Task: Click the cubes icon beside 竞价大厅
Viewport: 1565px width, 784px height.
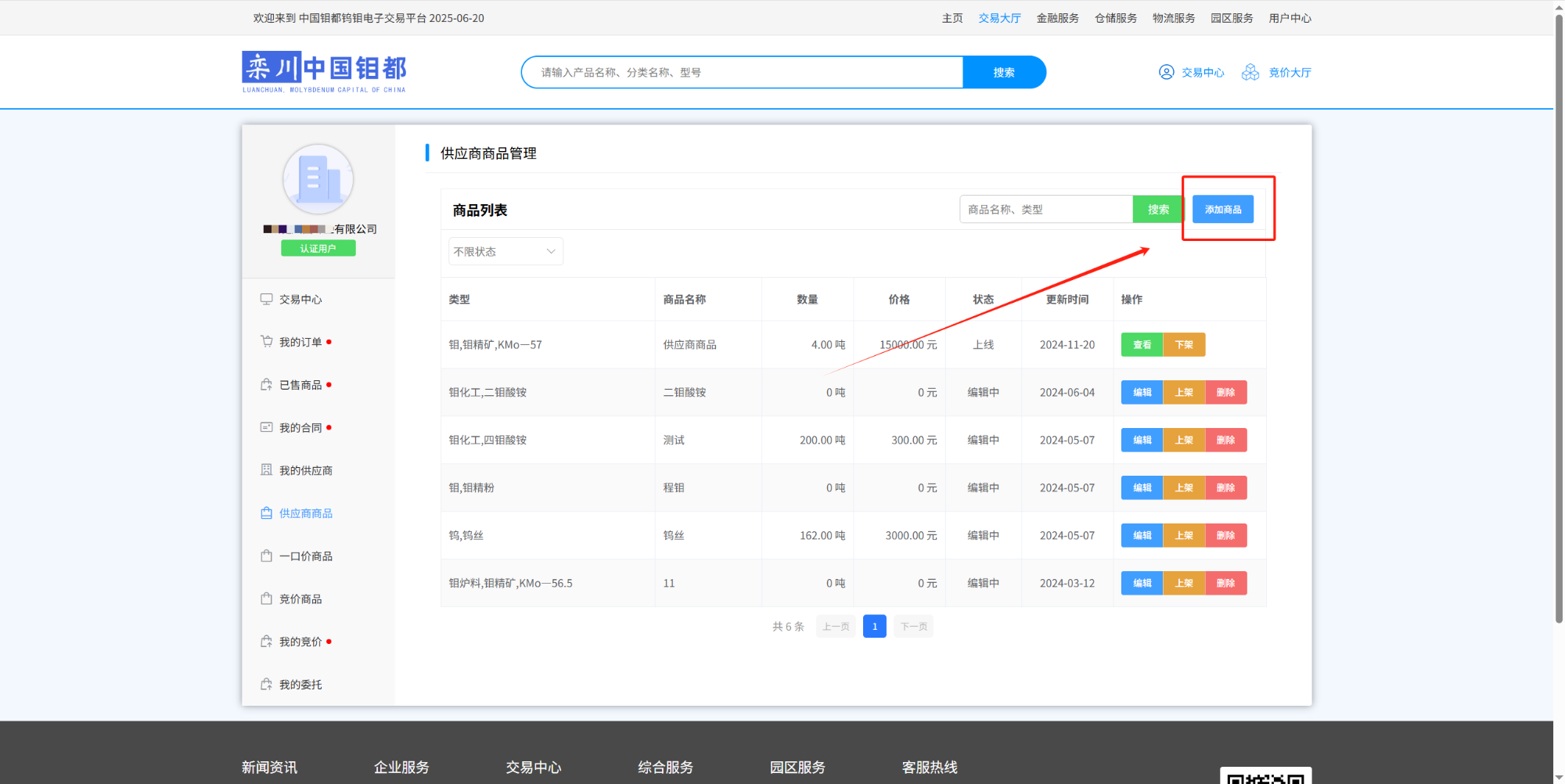Action: click(1250, 72)
